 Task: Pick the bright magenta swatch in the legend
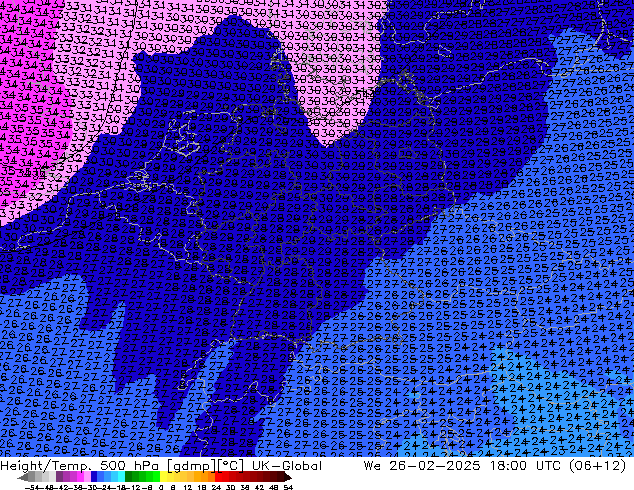pos(80,477)
